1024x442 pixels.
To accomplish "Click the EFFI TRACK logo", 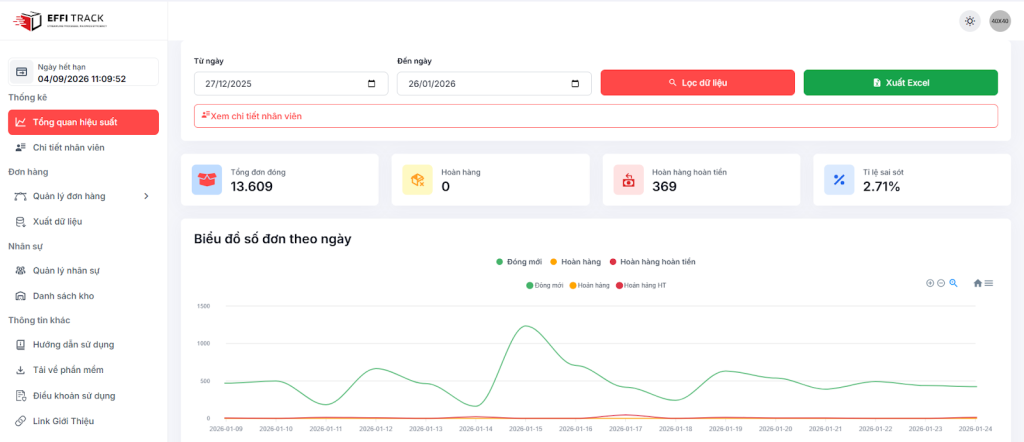I will pos(59,20).
